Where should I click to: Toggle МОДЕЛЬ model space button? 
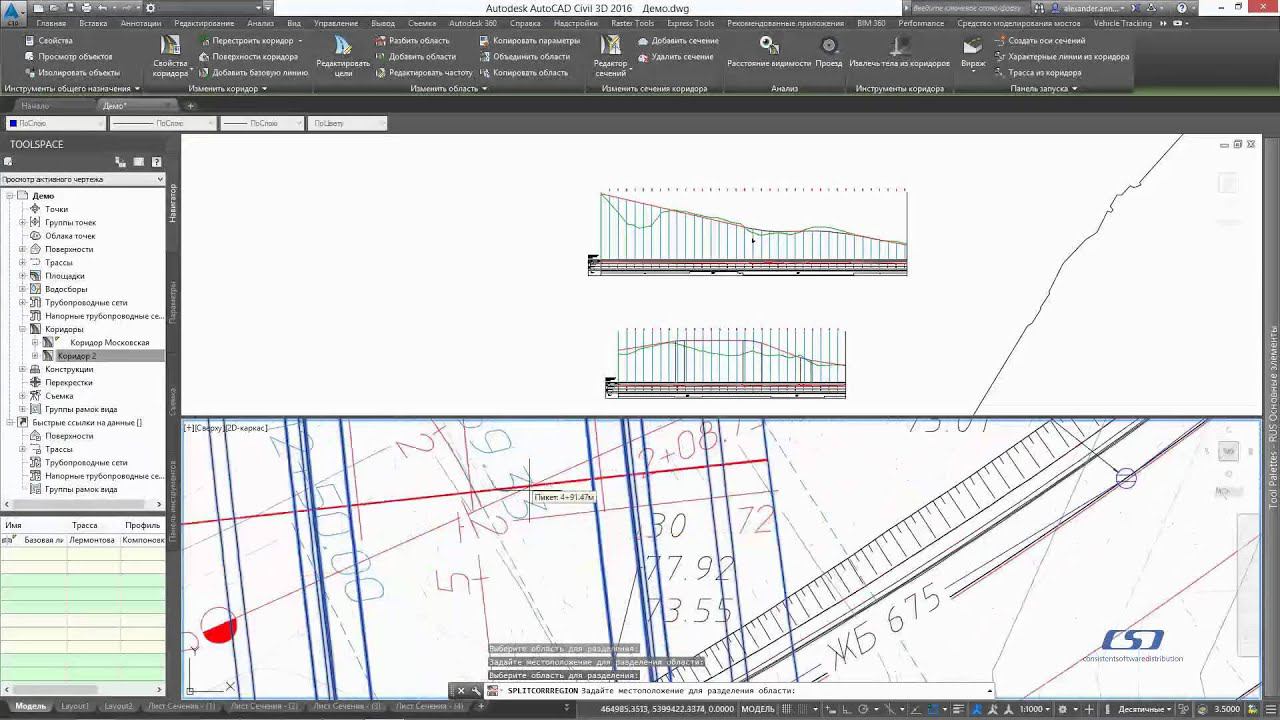(x=757, y=709)
